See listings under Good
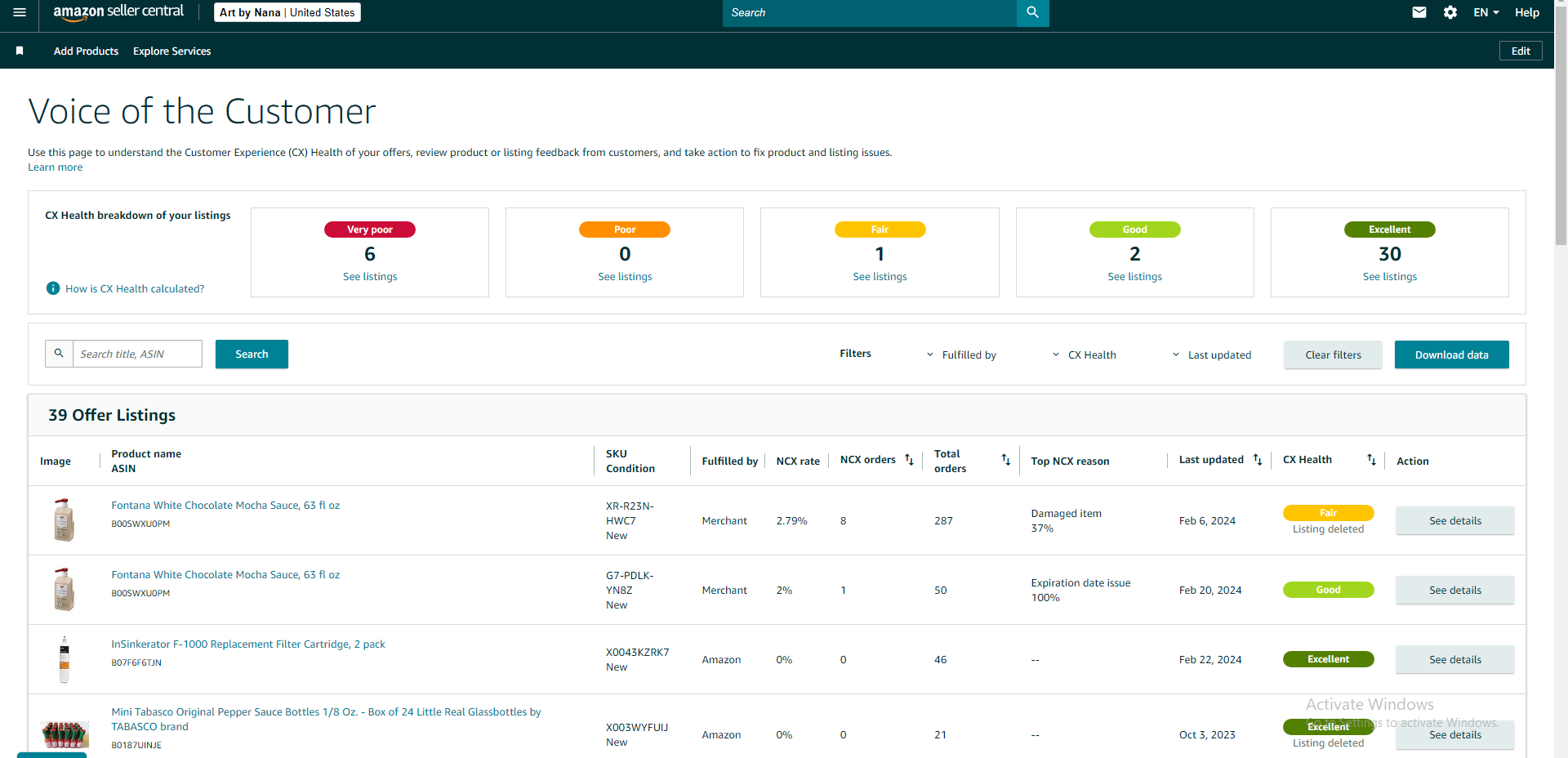This screenshot has width=1568, height=758. (1134, 277)
